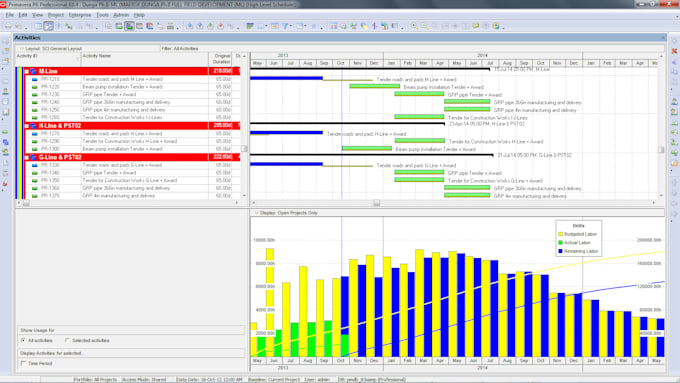Click the Original Duration column header

point(221,59)
